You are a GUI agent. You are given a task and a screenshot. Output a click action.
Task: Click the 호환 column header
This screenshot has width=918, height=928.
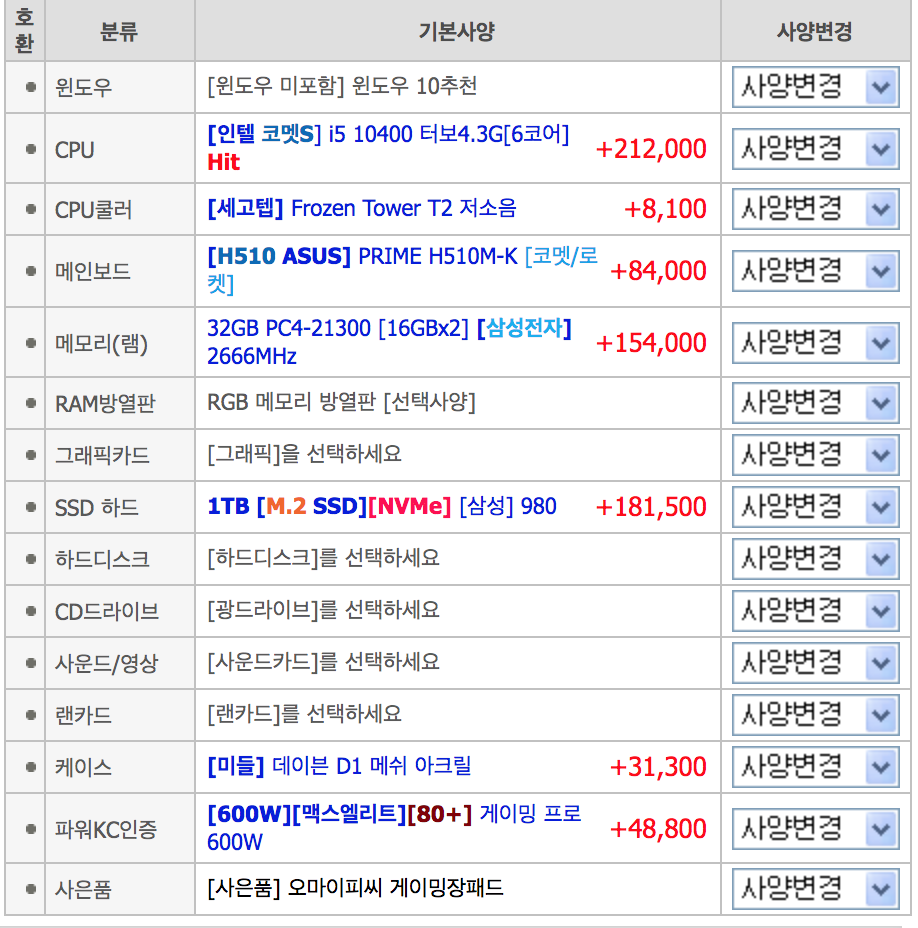tap(24, 30)
